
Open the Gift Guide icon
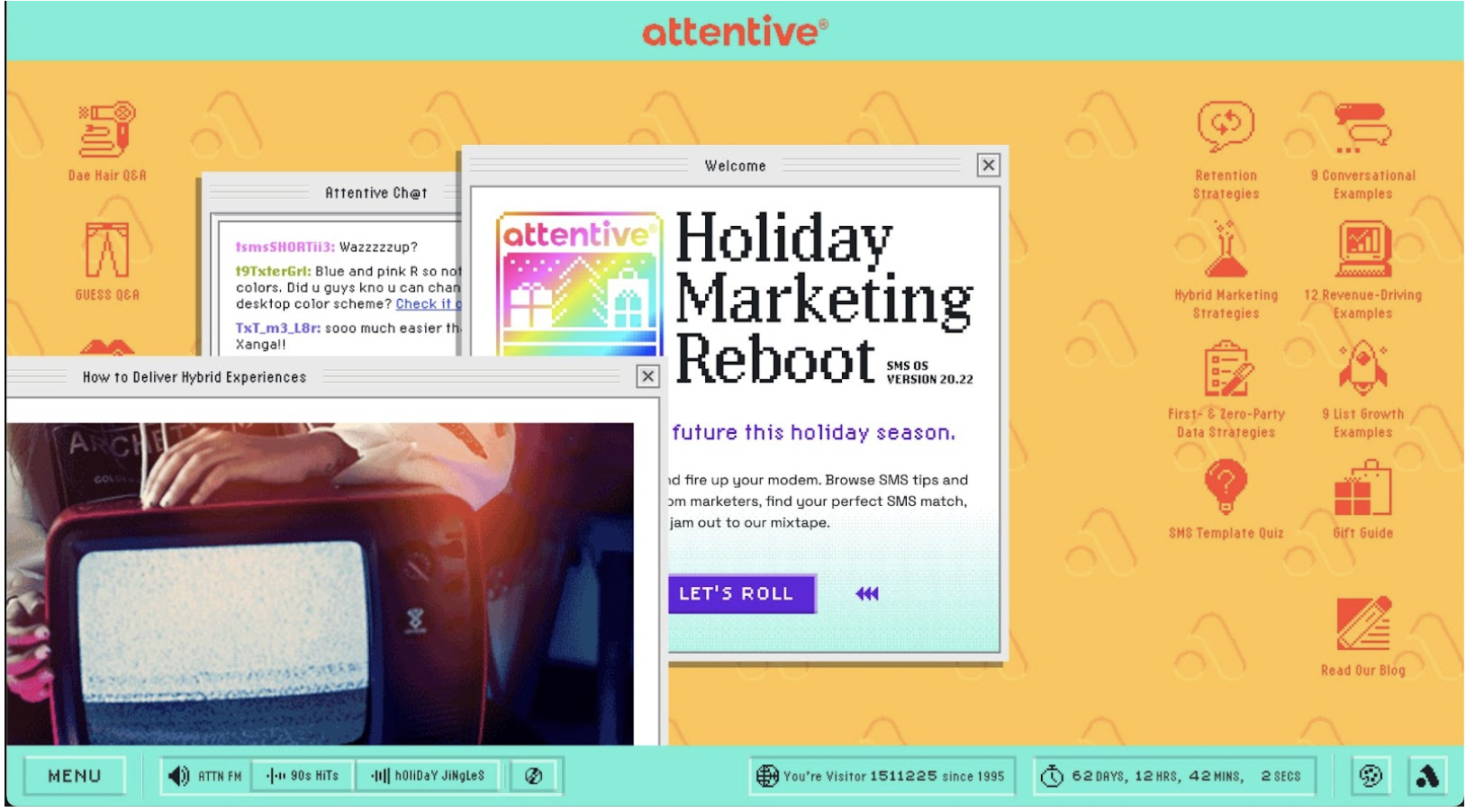point(1362,500)
